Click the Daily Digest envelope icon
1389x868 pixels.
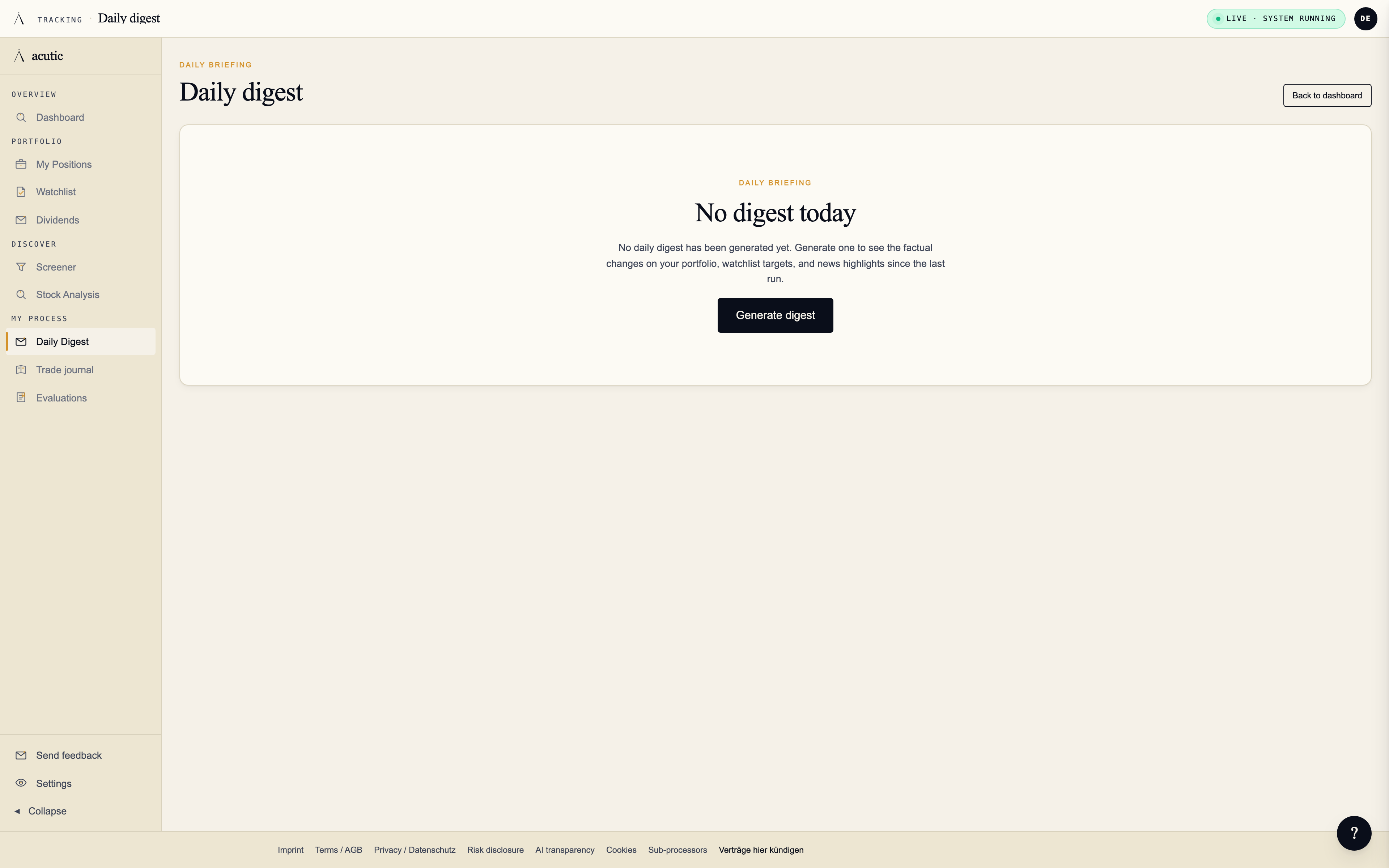(x=21, y=341)
